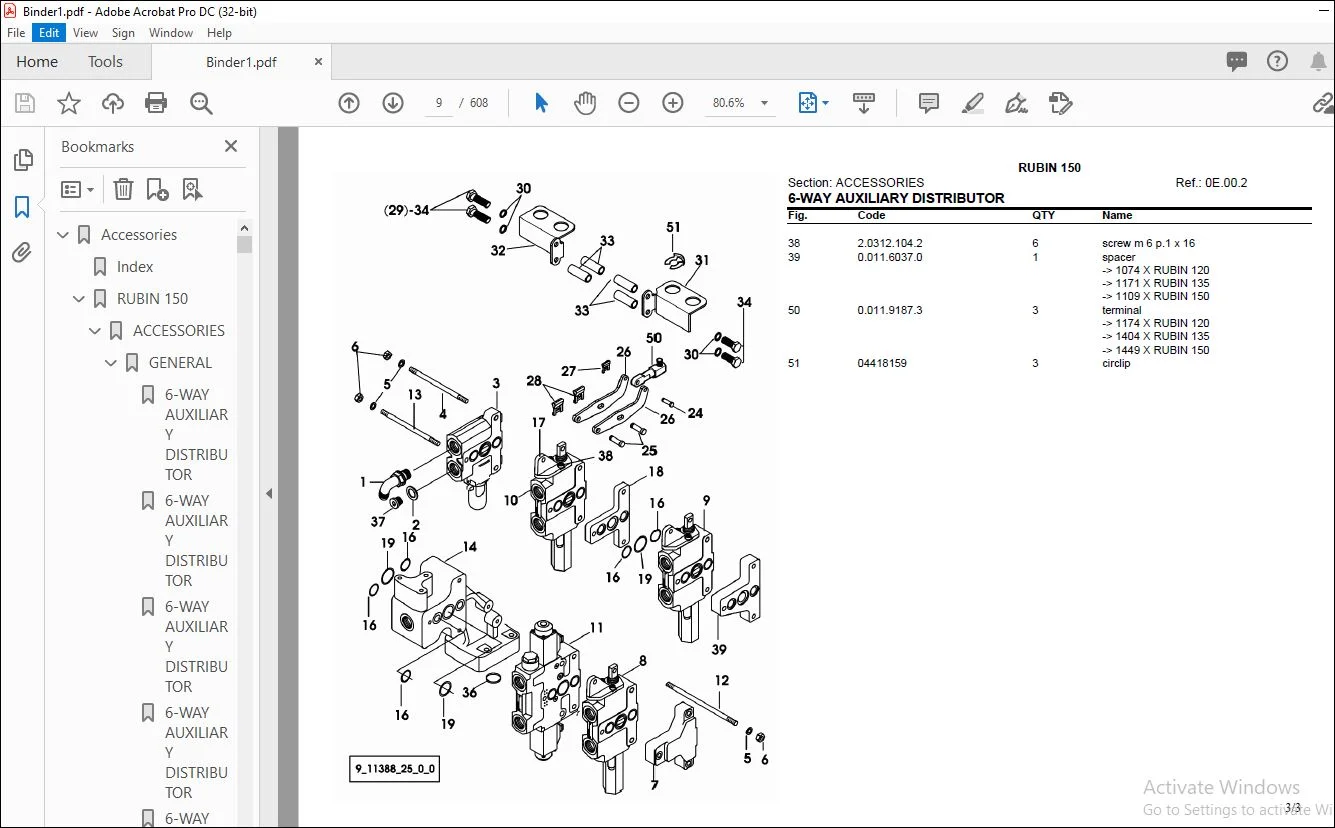Open the Sign menu
The width and height of the screenshot is (1335, 828).
click(x=123, y=33)
